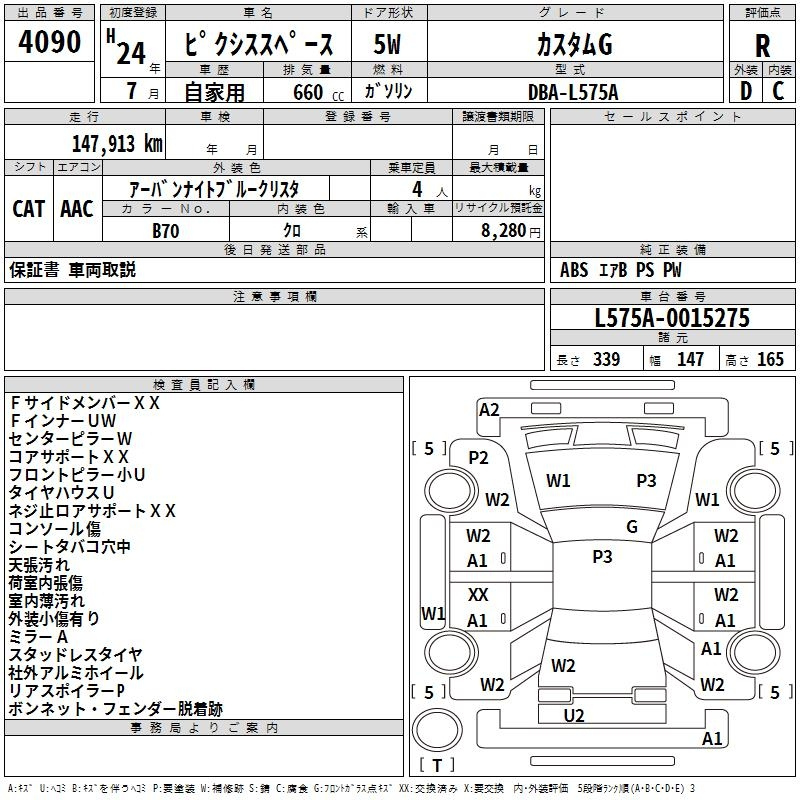The width and height of the screenshot is (800, 800).
Task: Click the inspector note 荷室内張傷
Action: tap(45, 583)
